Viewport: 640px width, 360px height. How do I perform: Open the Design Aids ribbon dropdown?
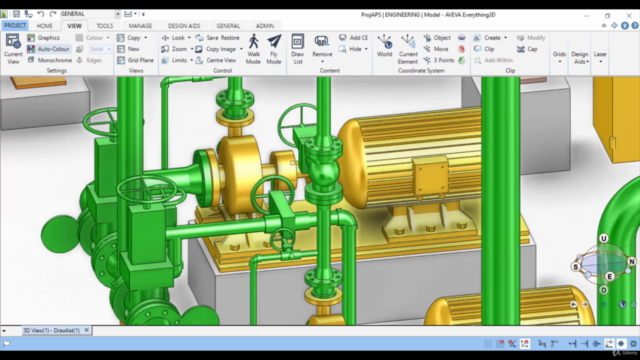coord(580,57)
